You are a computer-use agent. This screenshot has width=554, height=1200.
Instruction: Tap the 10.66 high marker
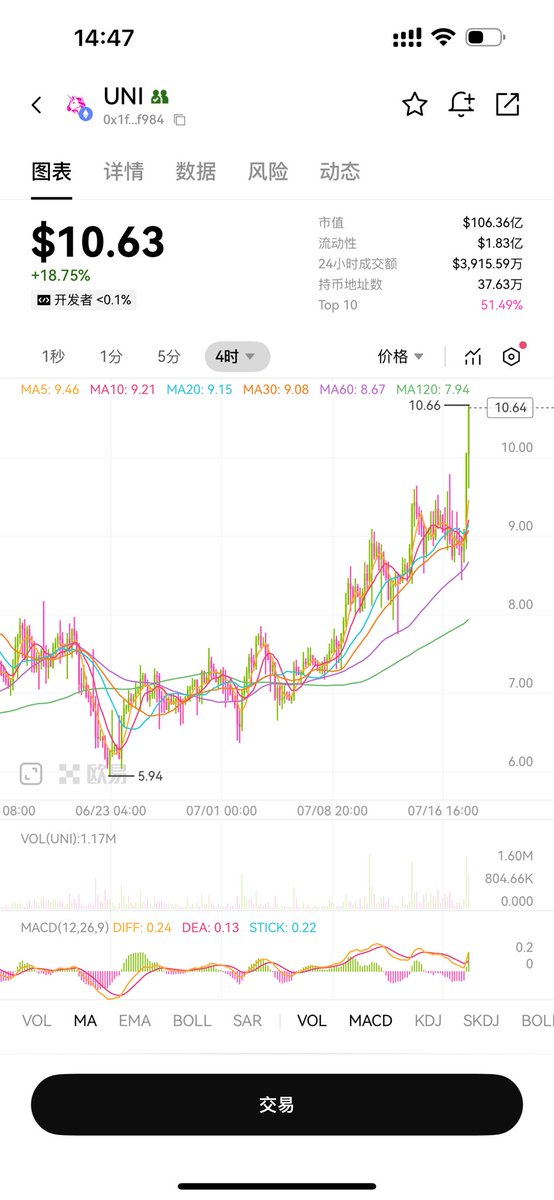(x=426, y=405)
